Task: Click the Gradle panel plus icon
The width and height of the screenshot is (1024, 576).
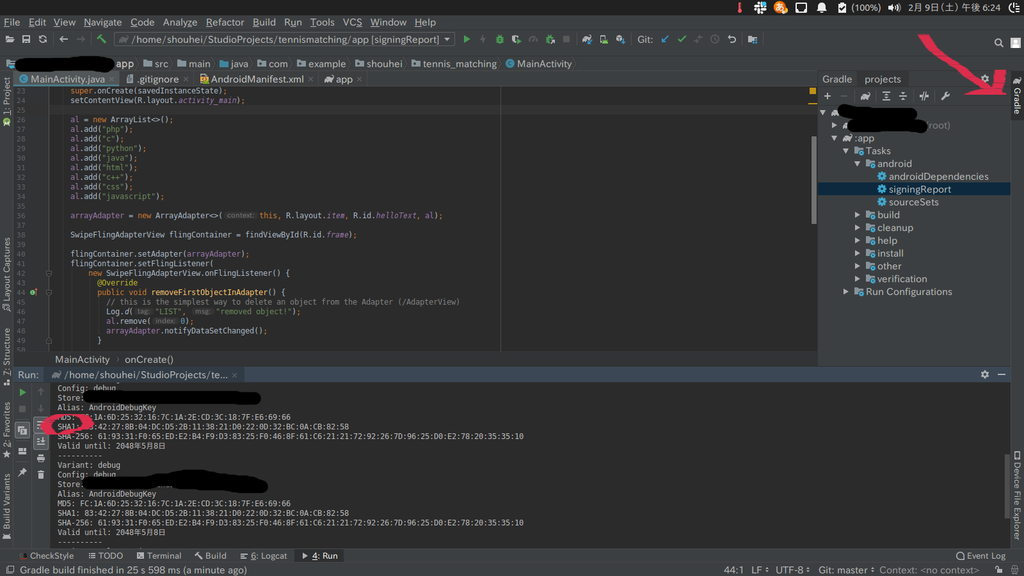Action: (827, 96)
